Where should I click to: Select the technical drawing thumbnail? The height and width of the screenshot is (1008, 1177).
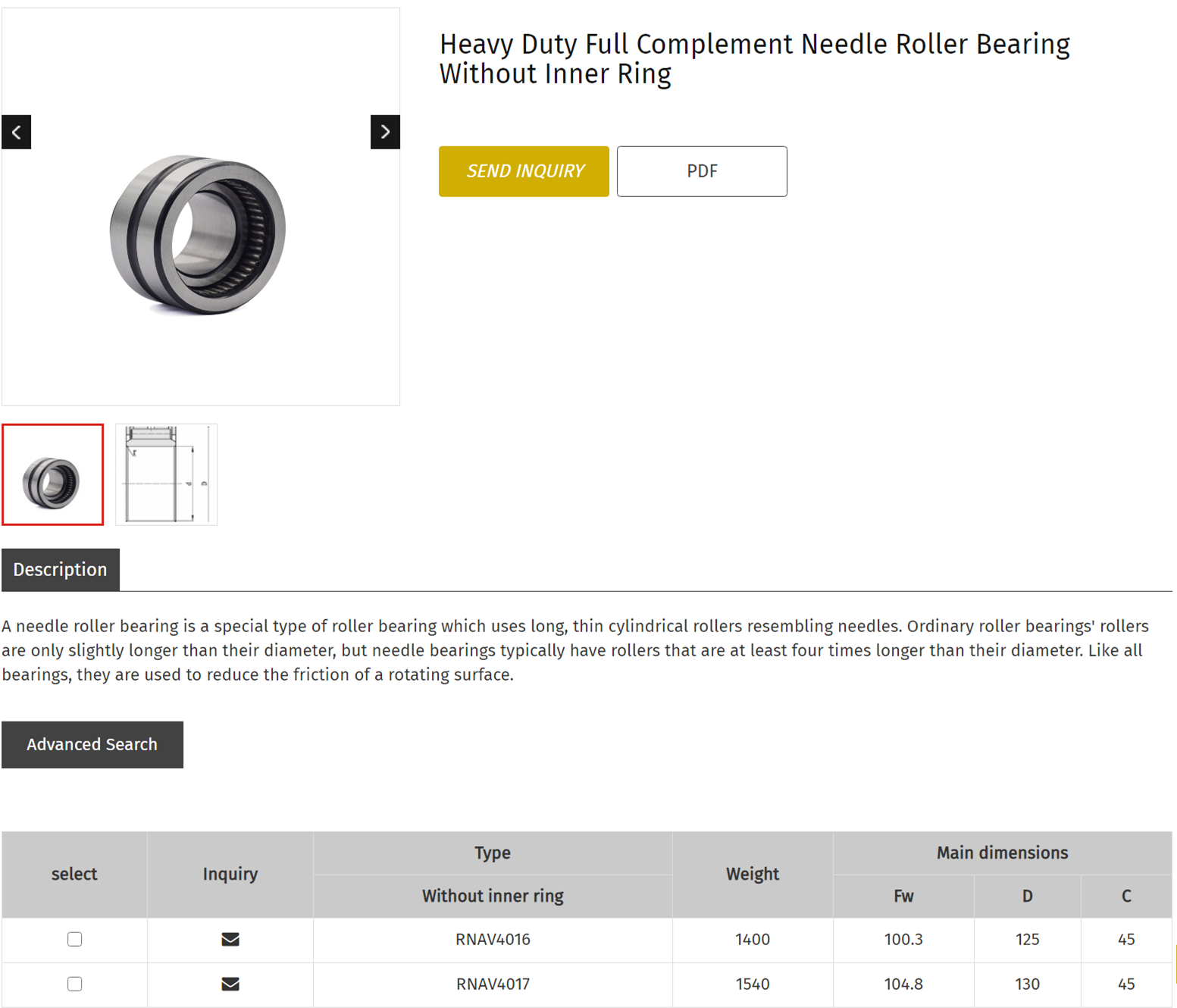[166, 474]
